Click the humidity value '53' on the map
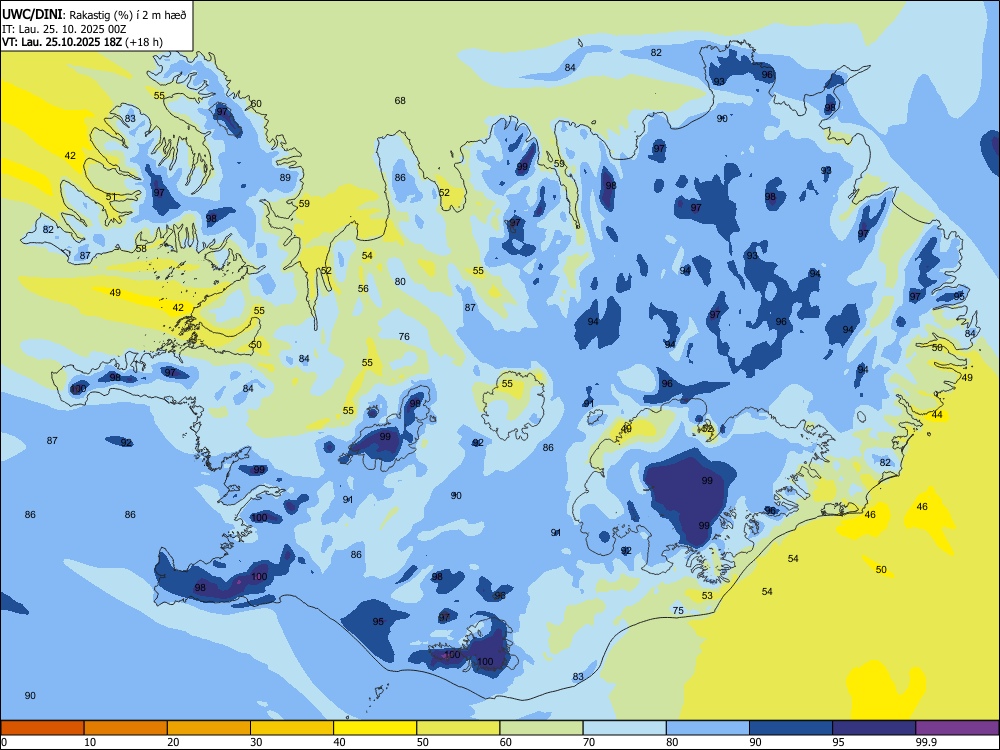Viewport: 1000px width, 750px height. tap(707, 595)
